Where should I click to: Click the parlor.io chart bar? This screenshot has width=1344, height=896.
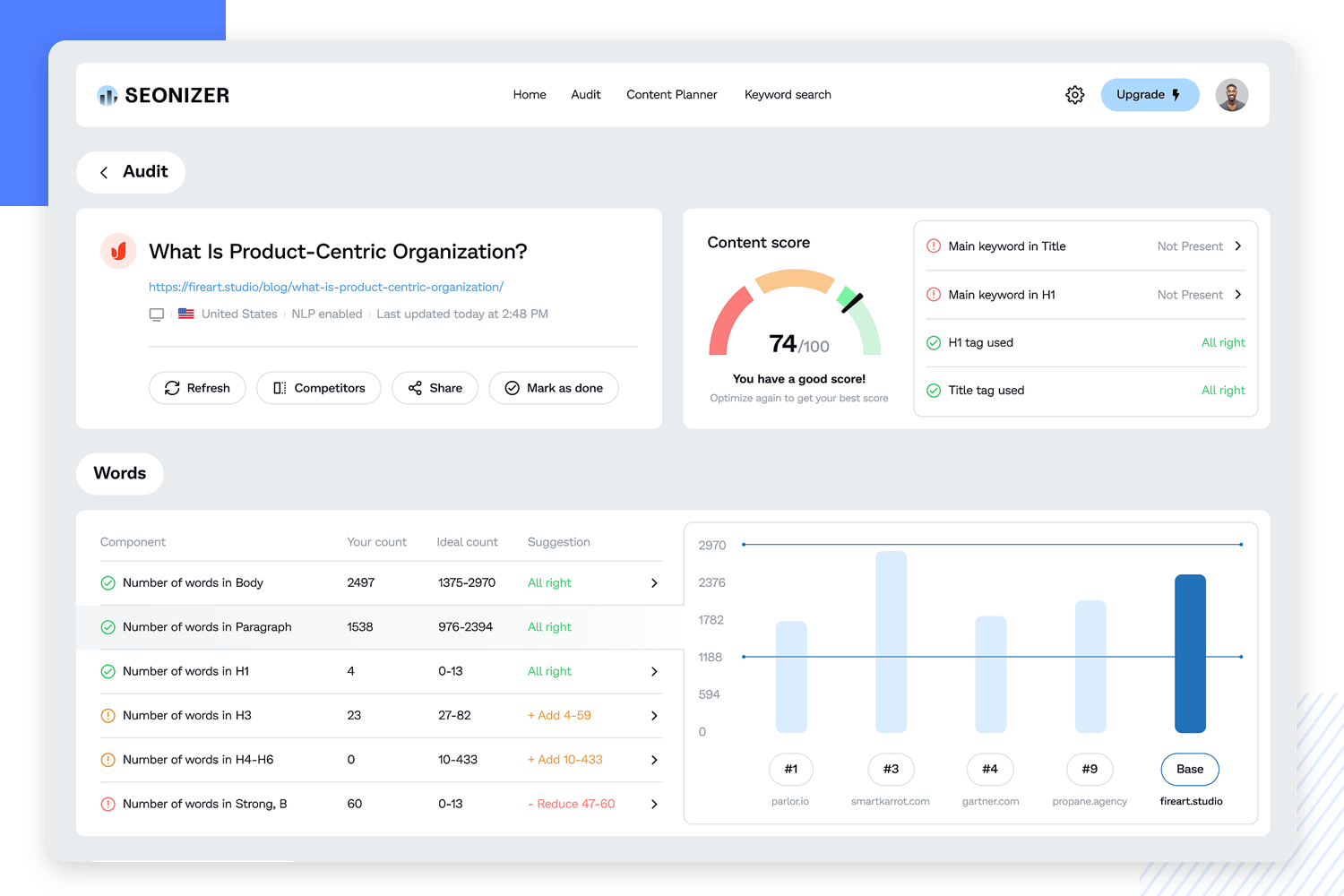(x=791, y=677)
